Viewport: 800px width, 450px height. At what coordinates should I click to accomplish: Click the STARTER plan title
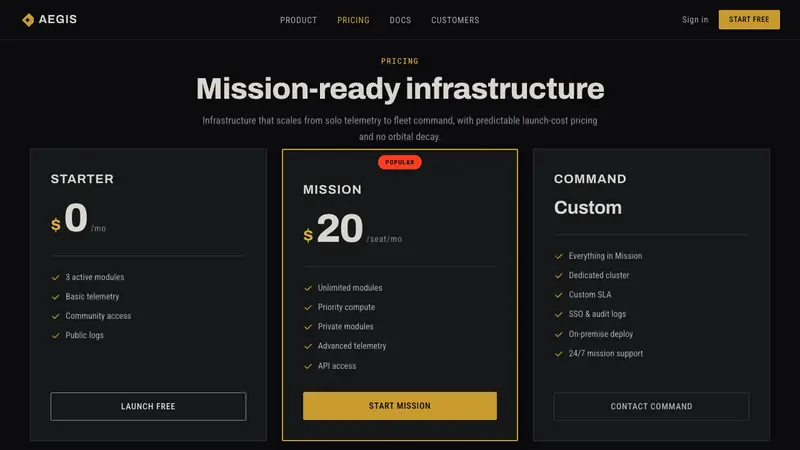tap(82, 179)
